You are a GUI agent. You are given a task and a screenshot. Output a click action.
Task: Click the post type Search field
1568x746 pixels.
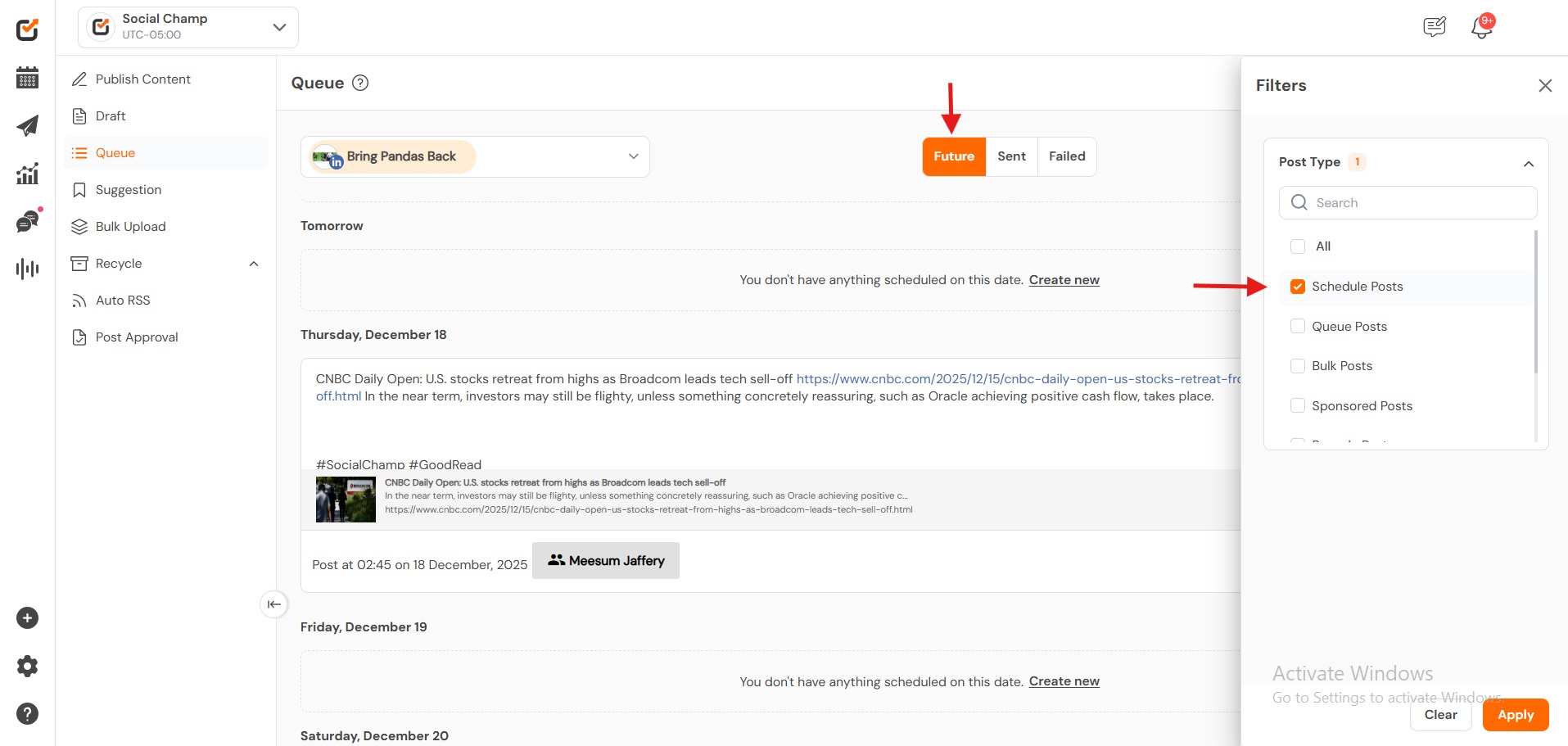(x=1408, y=203)
